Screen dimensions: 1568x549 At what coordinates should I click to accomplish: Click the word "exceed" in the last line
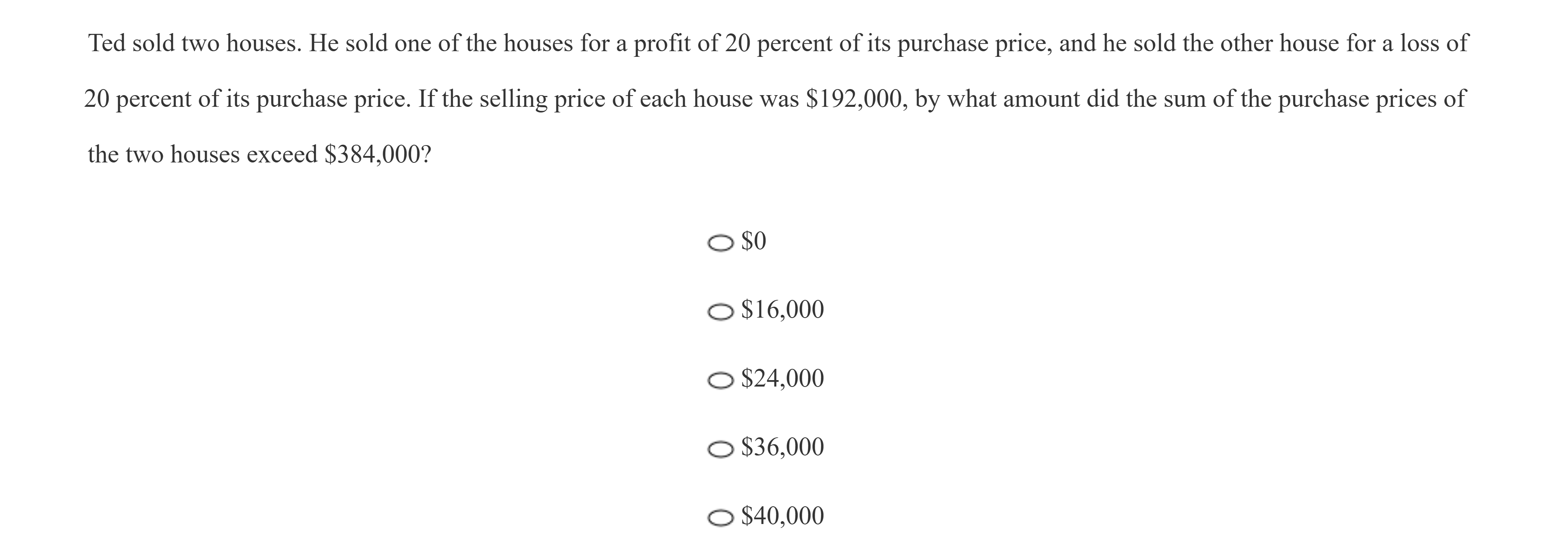[282, 155]
